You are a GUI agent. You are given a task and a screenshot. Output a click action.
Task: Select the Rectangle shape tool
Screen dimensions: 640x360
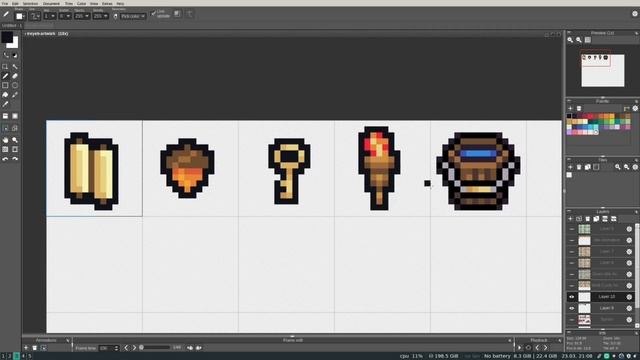[x=5, y=85]
